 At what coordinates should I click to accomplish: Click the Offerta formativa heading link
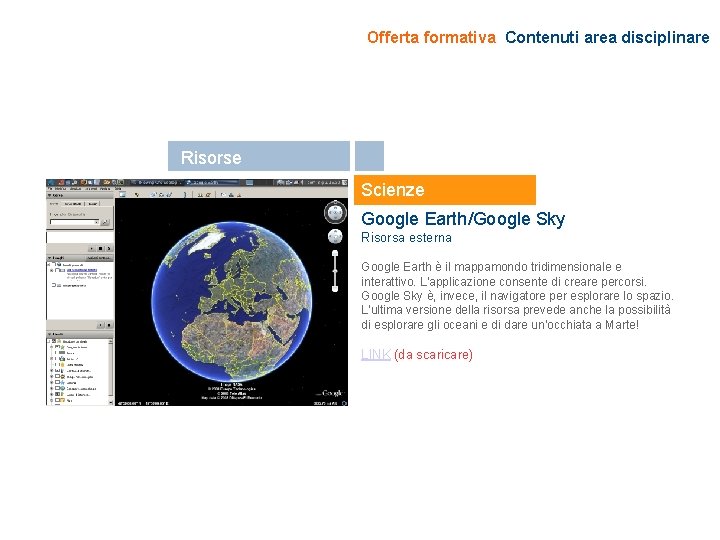(x=431, y=37)
